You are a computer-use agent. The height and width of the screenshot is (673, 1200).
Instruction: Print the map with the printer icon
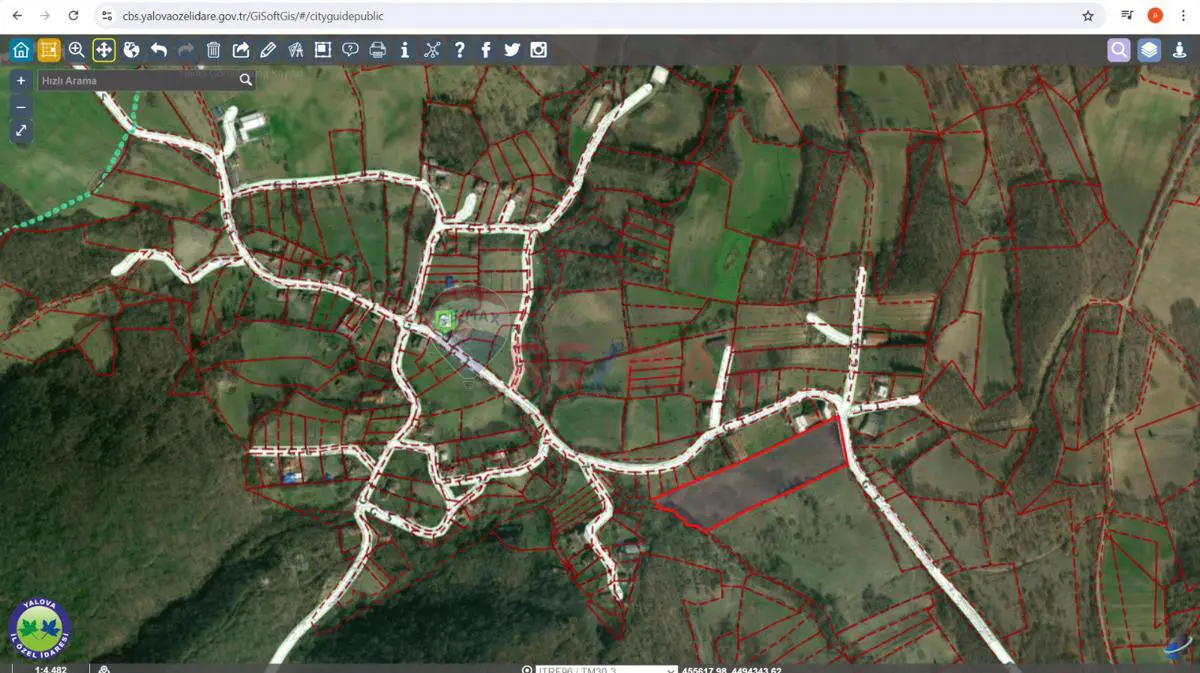(378, 50)
